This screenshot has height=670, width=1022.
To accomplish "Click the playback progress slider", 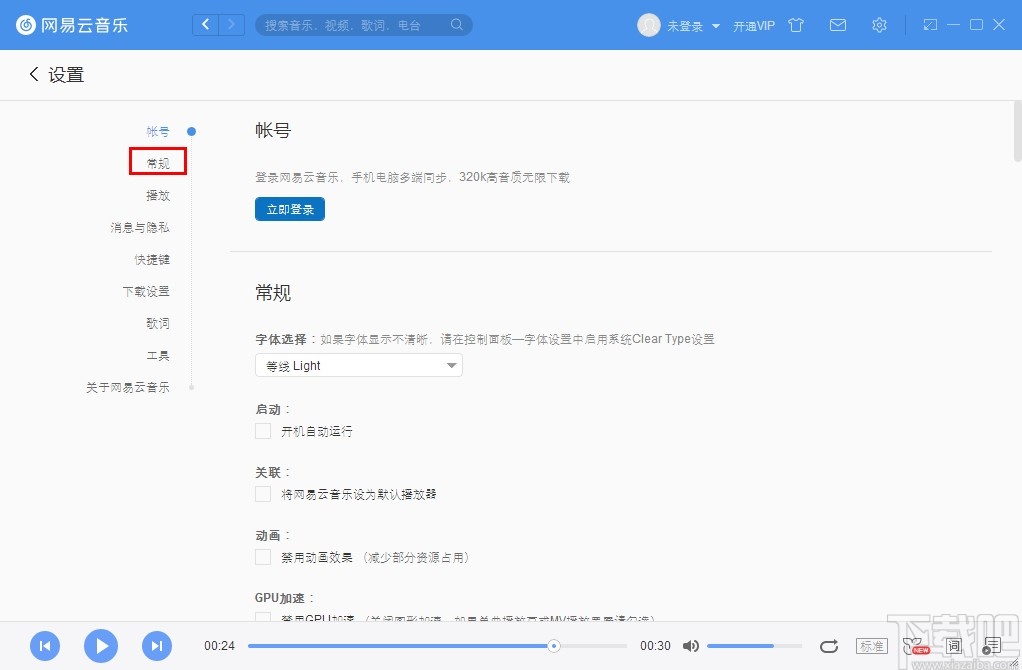I will tap(437, 646).
